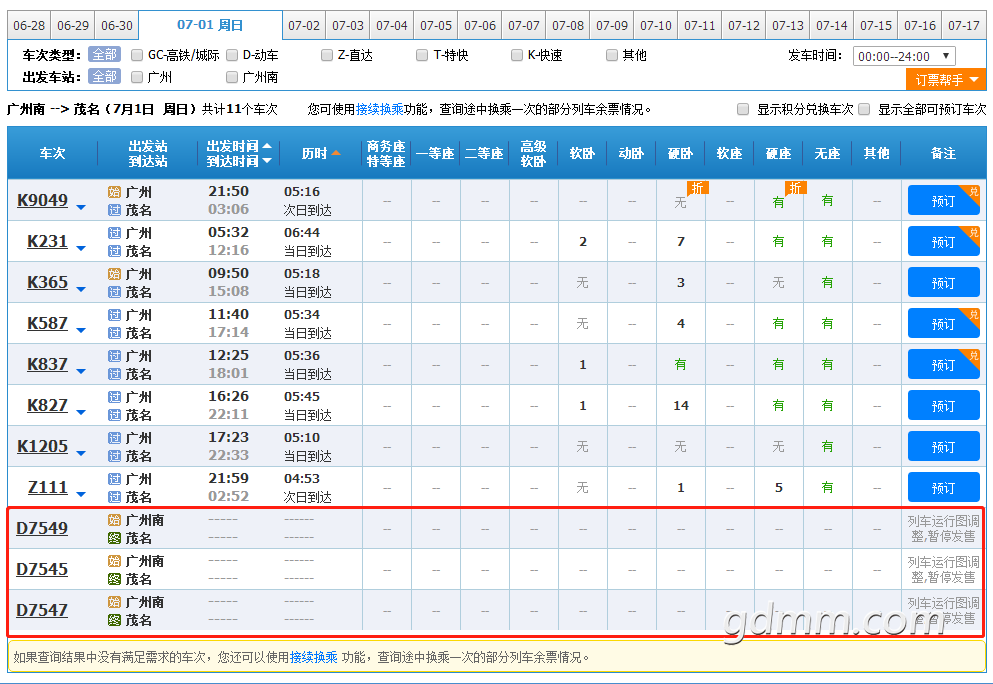The width and height of the screenshot is (993, 684).
Task: Sort descending by arrival time arrow
Action: point(267,161)
